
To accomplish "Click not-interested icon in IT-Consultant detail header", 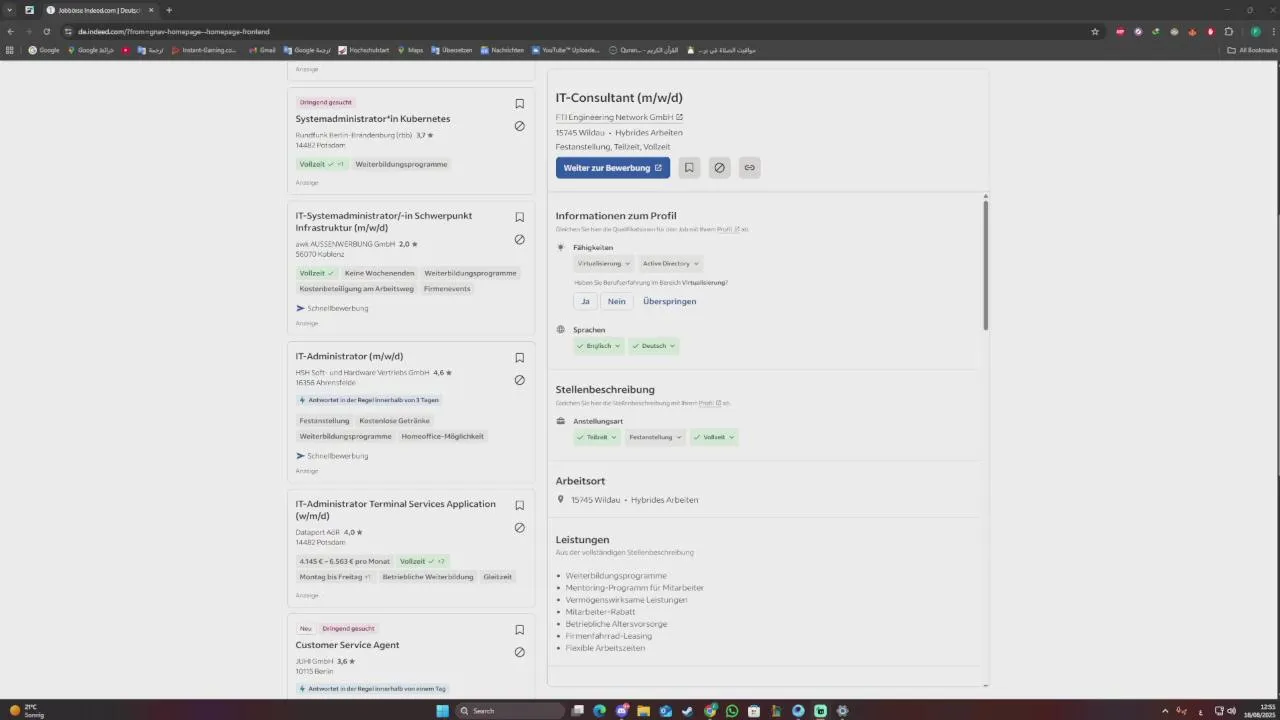I will (x=719, y=168).
